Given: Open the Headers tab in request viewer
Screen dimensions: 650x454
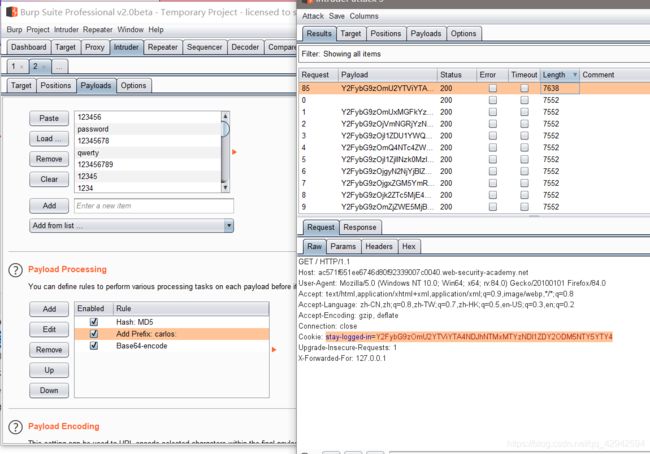Looking at the screenshot, I should [x=379, y=245].
